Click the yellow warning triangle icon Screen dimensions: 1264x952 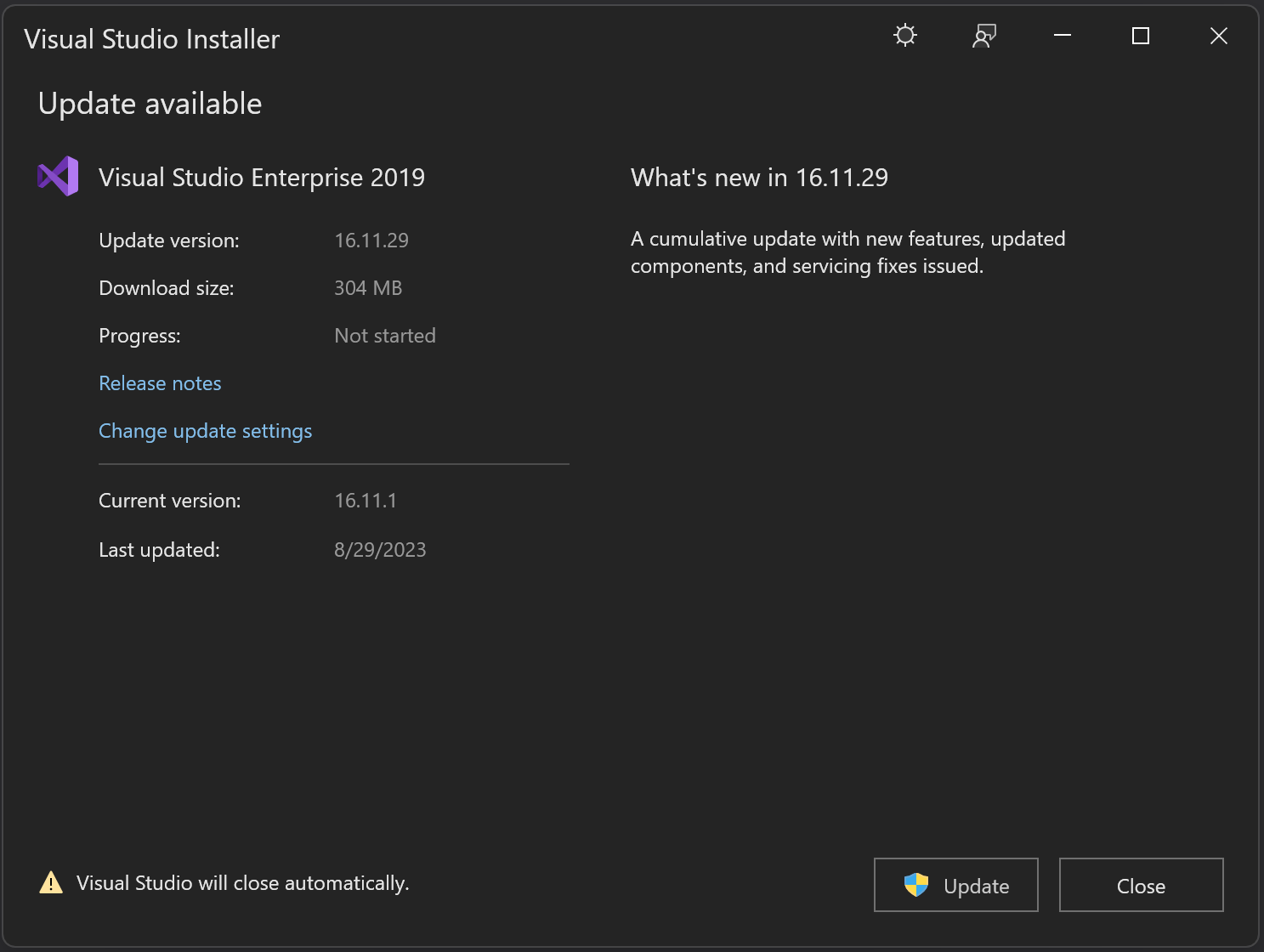(51, 883)
